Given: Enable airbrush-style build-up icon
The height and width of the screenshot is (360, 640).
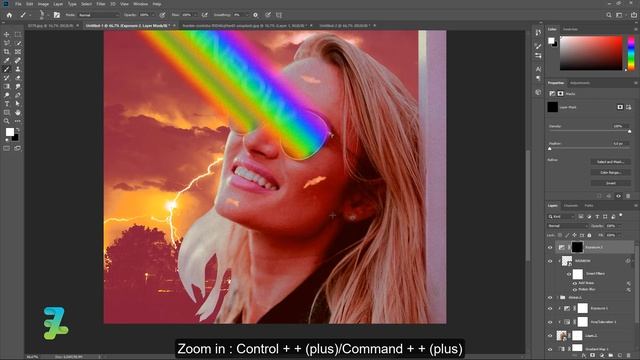Looking at the screenshot, I should click(205, 15).
